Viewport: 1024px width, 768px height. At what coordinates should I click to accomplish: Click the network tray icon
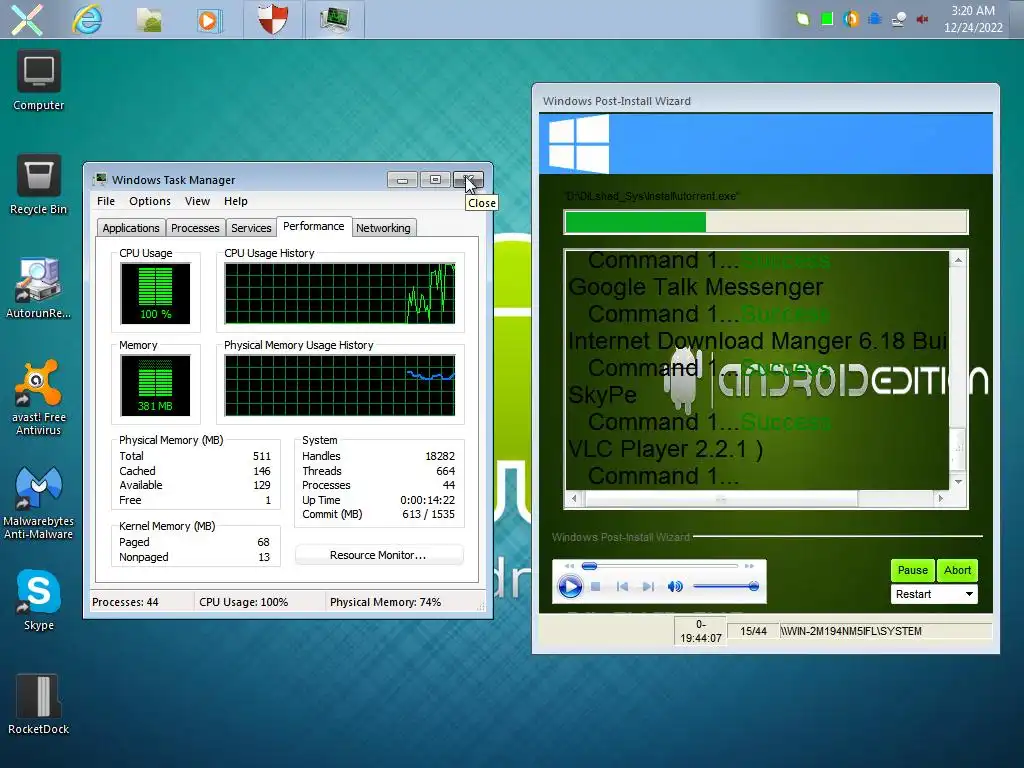pos(899,19)
